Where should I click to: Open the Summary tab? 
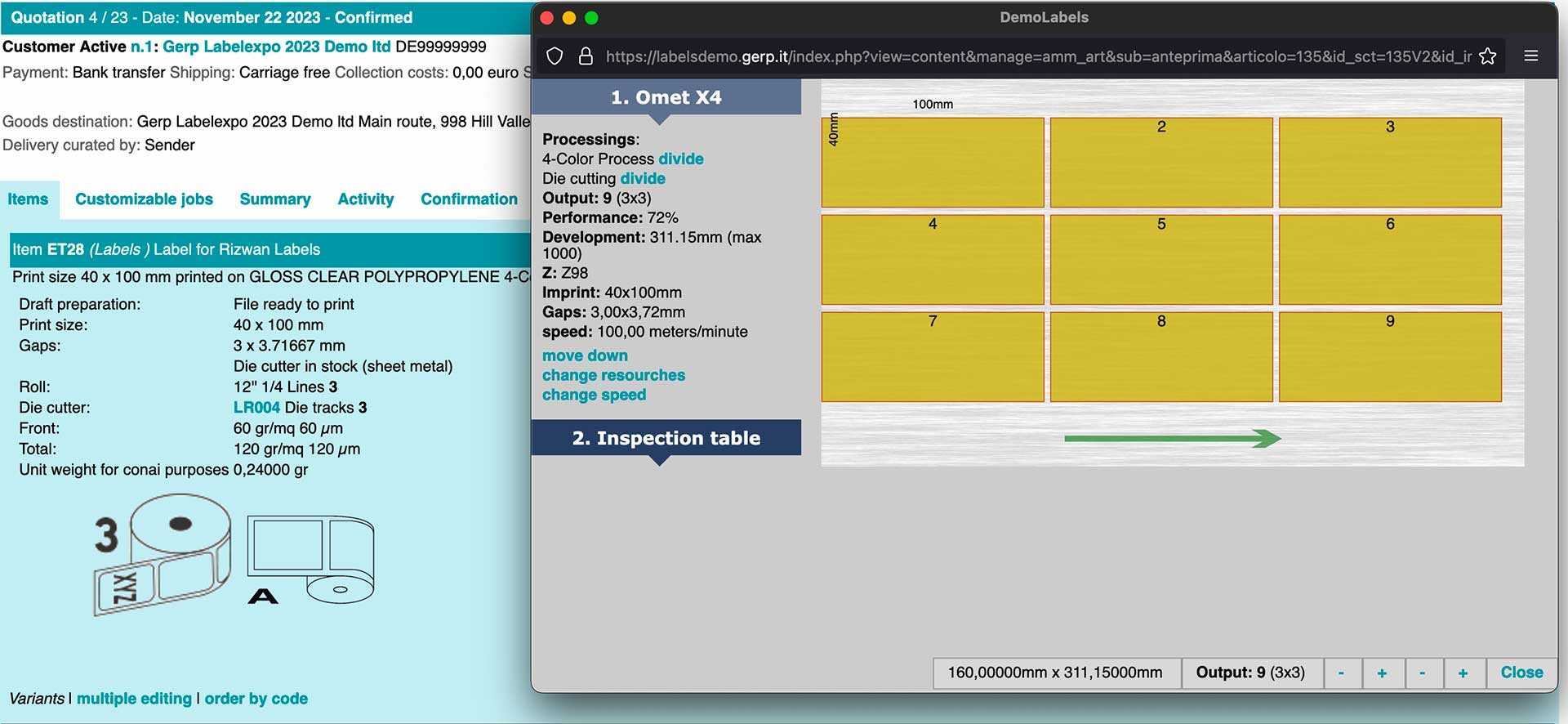point(274,199)
